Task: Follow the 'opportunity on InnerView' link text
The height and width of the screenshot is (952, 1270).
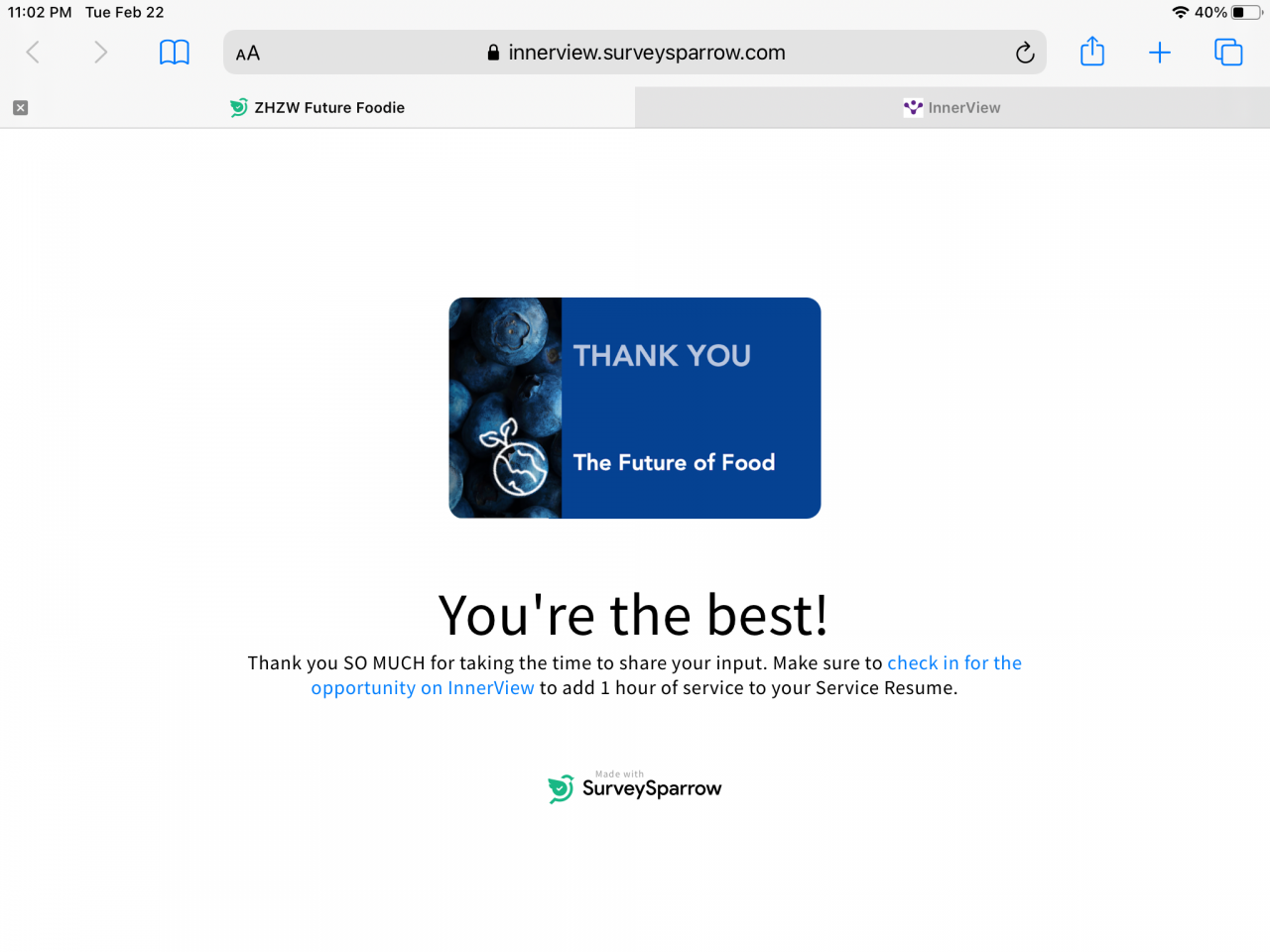Action: coord(423,688)
